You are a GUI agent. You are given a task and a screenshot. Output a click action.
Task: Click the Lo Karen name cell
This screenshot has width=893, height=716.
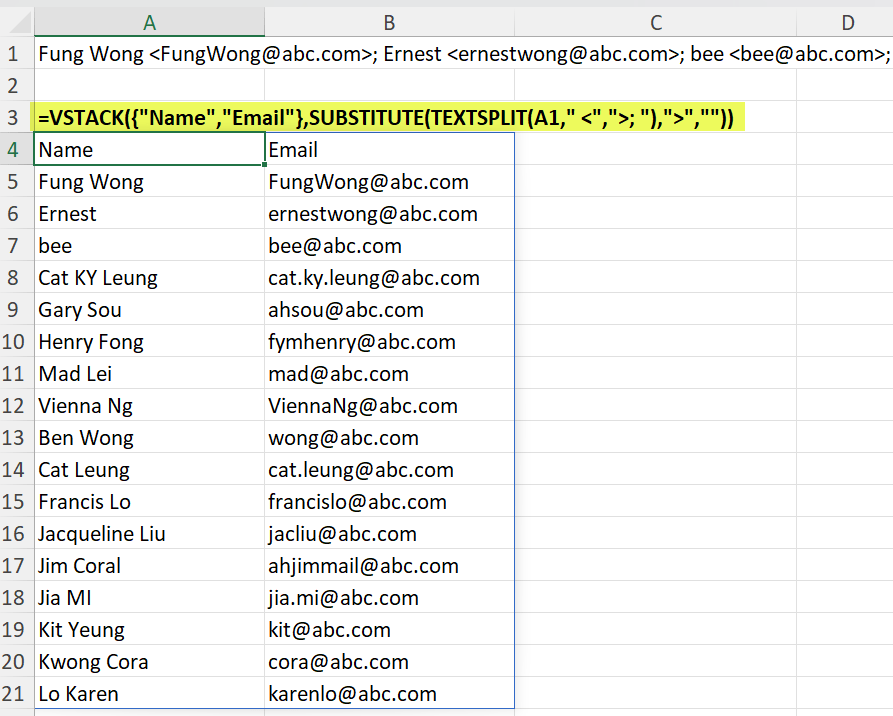coord(149,694)
